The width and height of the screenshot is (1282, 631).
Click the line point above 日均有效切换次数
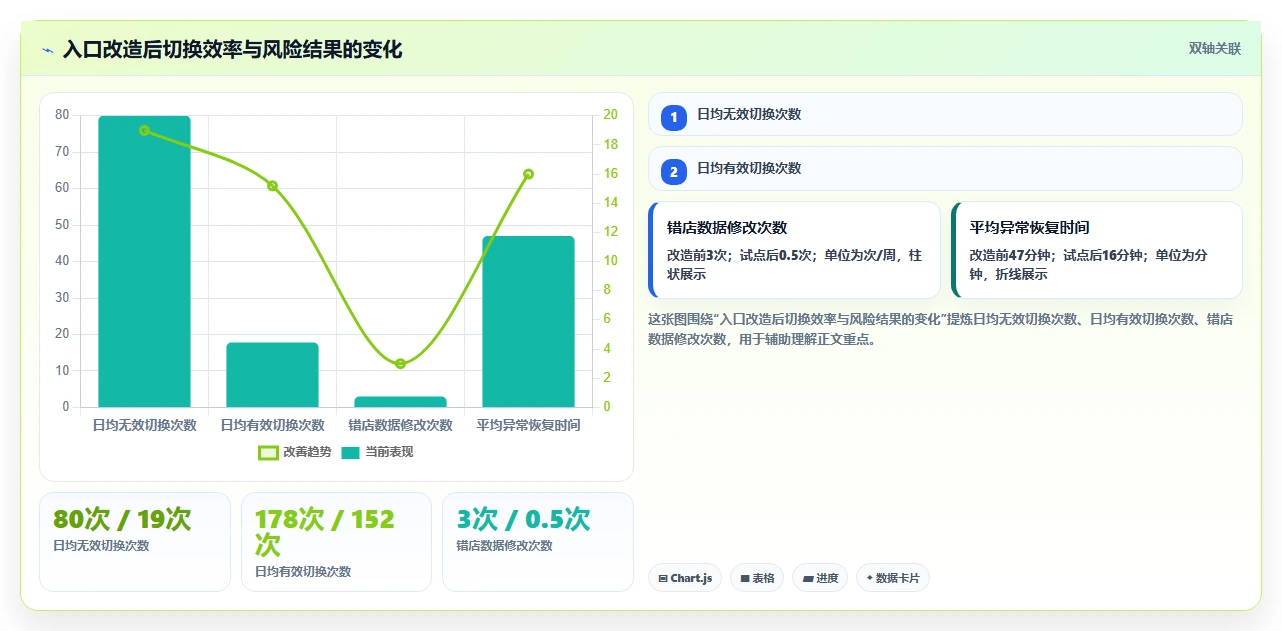tap(272, 185)
